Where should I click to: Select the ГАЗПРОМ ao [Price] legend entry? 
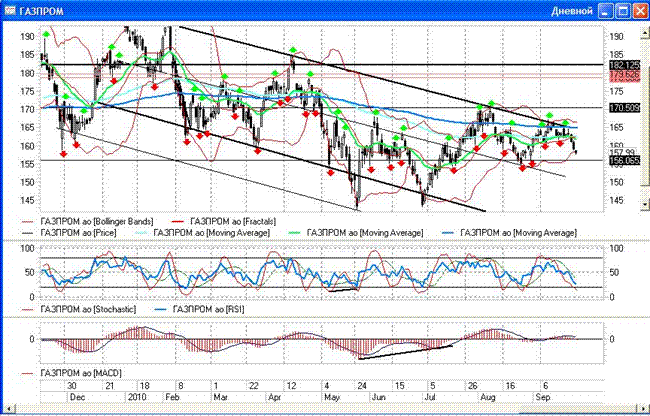(x=69, y=233)
